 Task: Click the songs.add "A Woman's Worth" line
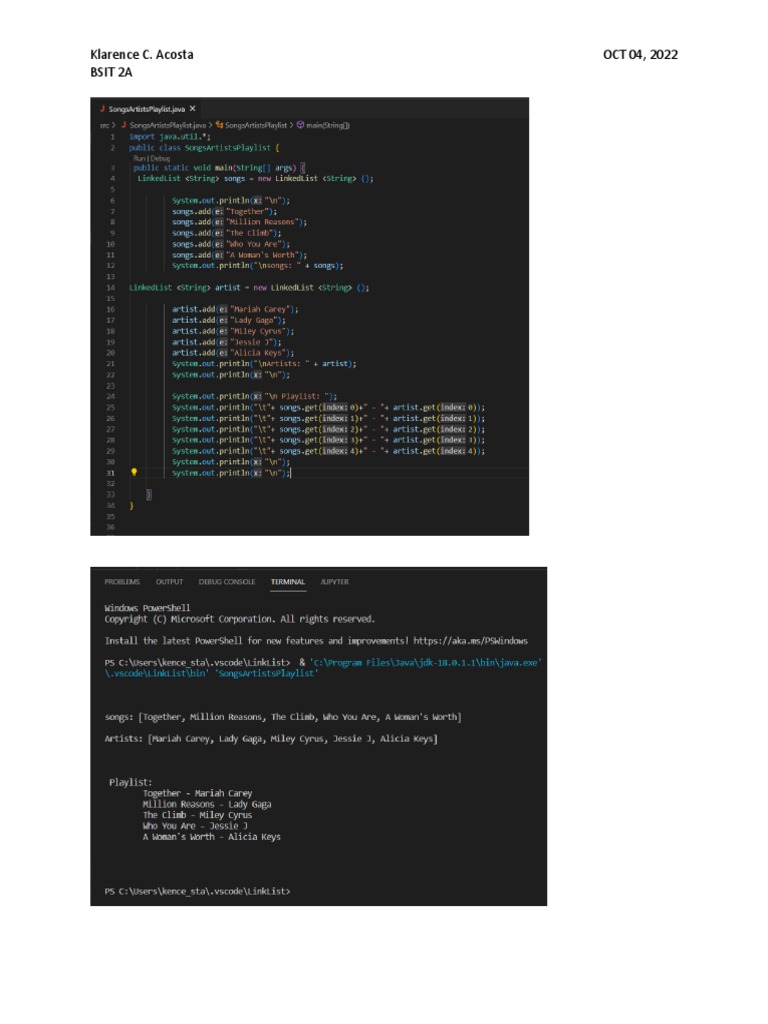click(239, 255)
